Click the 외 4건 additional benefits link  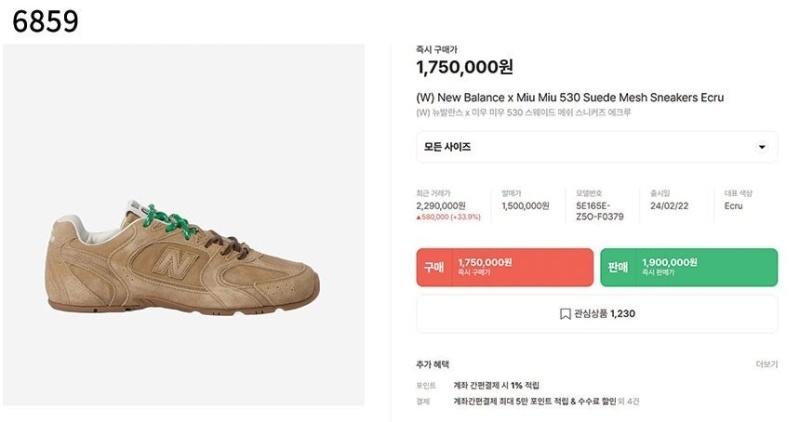[x=630, y=401]
